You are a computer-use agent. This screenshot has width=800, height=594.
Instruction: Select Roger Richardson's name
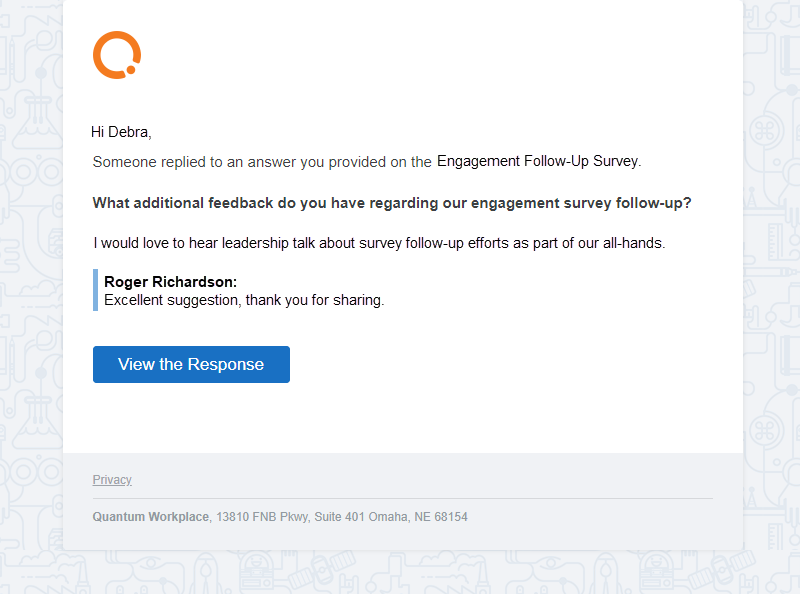pyautogui.click(x=170, y=282)
